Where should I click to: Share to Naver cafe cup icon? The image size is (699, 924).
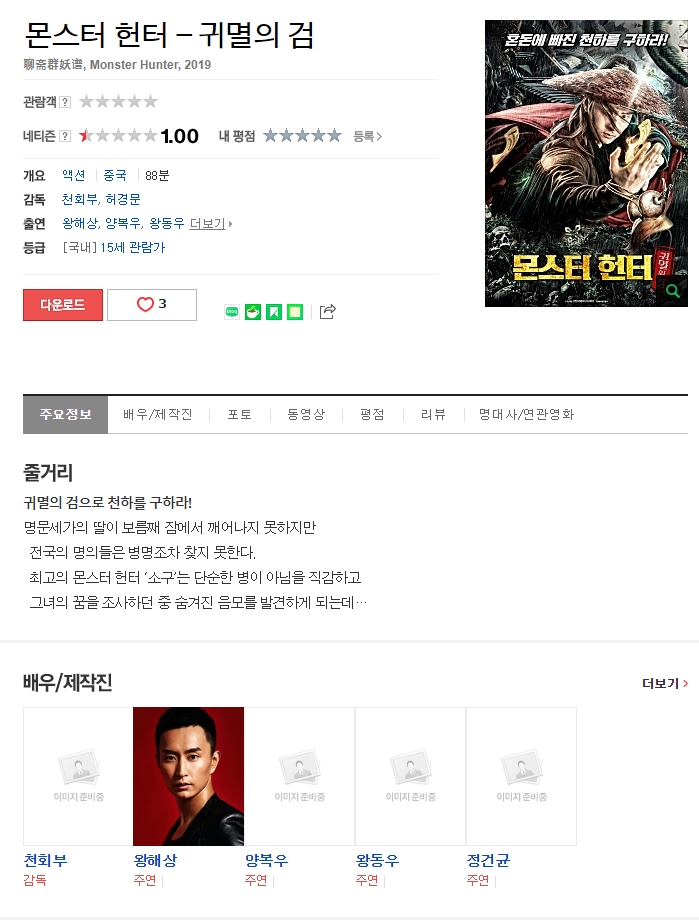pos(253,312)
